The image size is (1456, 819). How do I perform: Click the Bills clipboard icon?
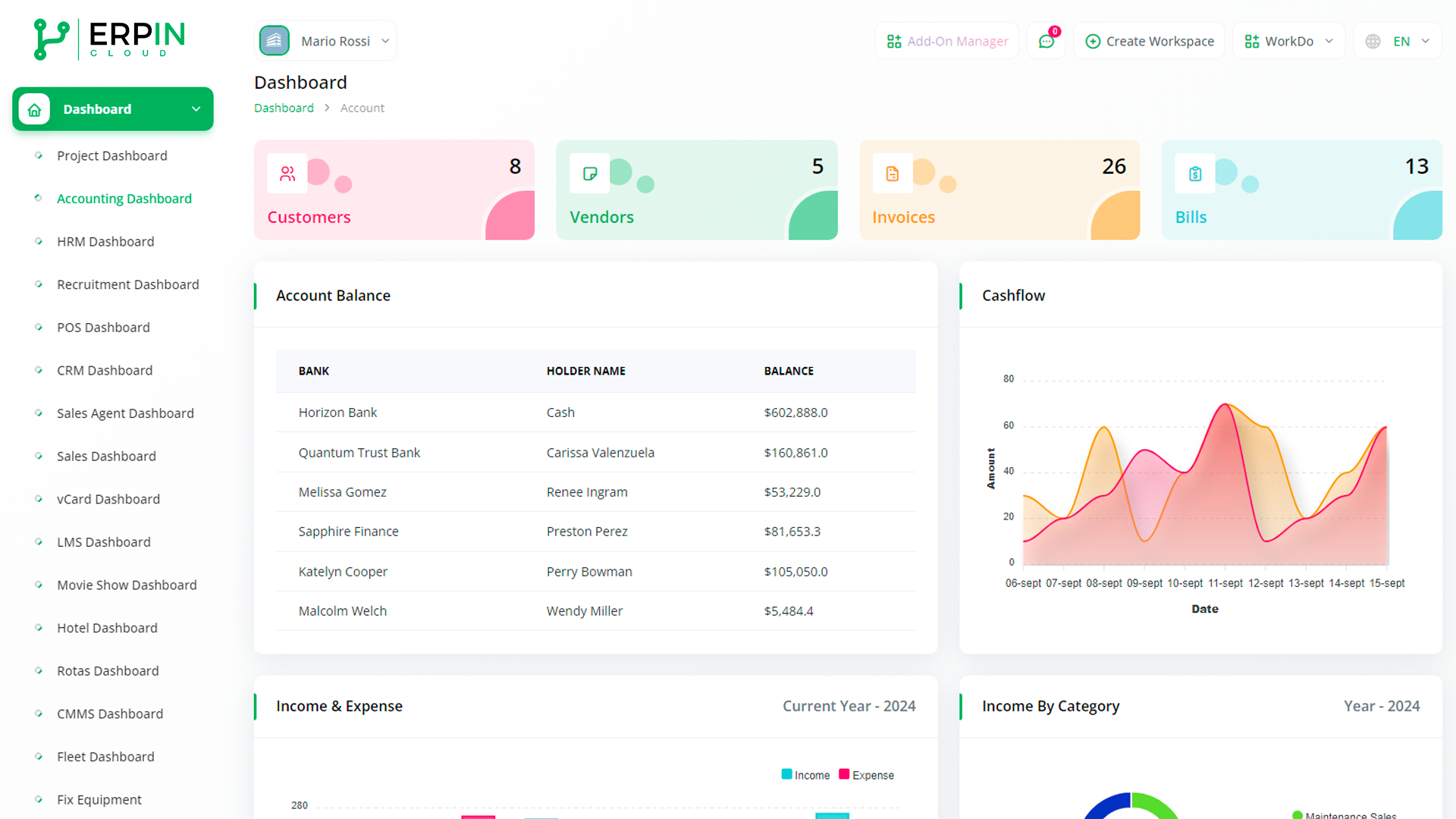[1195, 174]
